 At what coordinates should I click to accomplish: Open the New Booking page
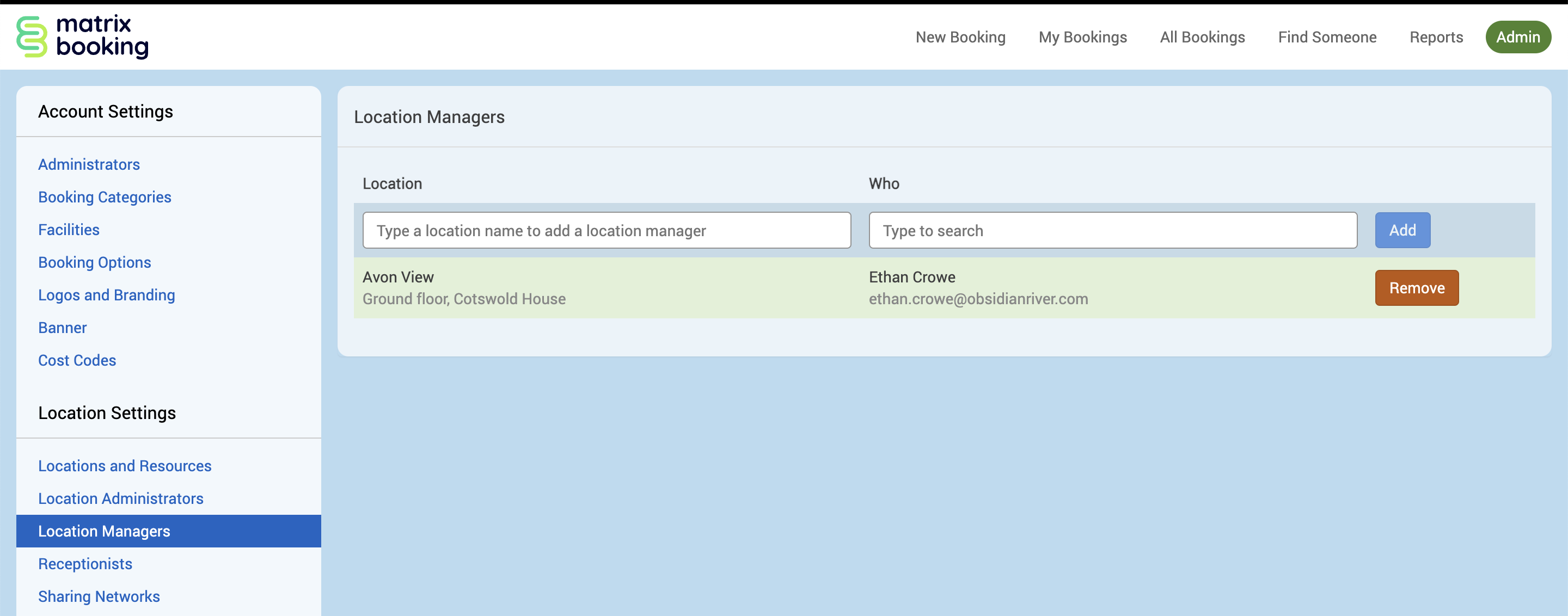coord(960,37)
